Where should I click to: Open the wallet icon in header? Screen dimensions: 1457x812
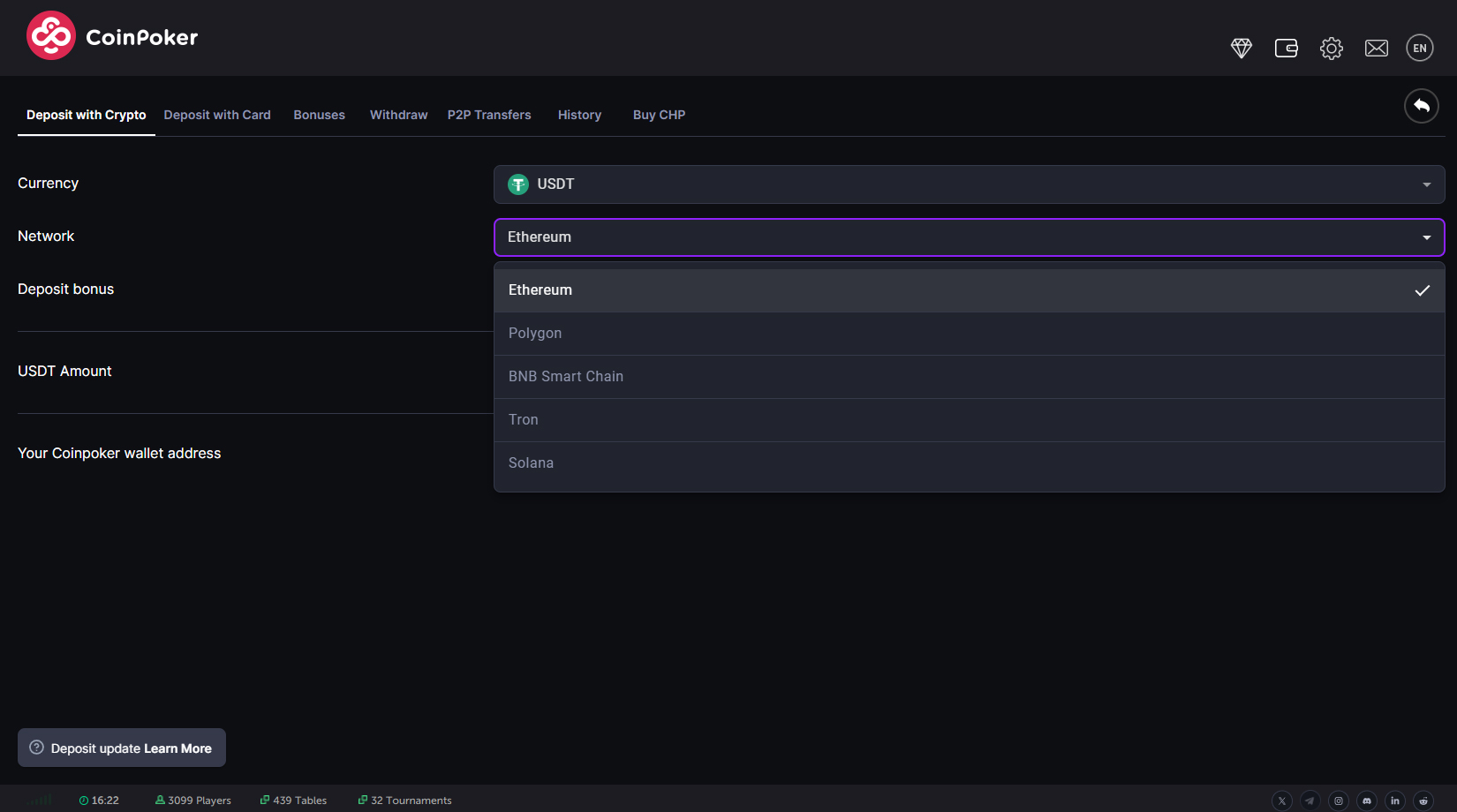[1286, 49]
